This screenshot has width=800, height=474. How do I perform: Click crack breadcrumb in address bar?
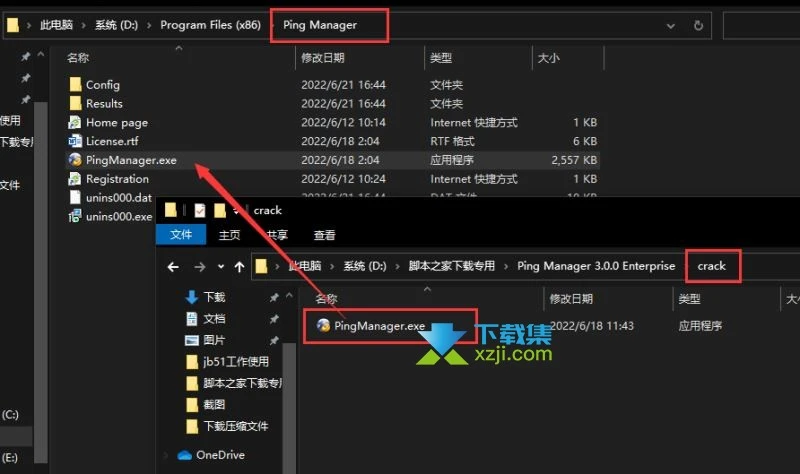712,266
